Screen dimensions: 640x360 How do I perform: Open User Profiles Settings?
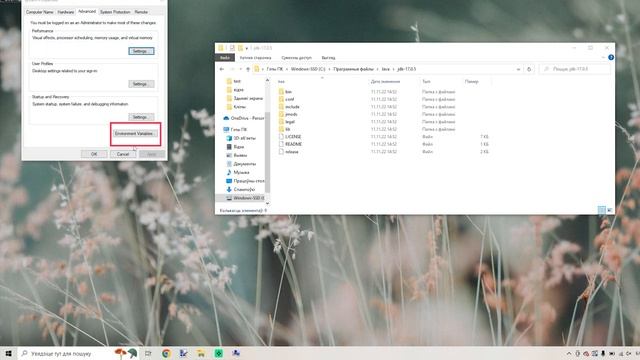pos(141,84)
